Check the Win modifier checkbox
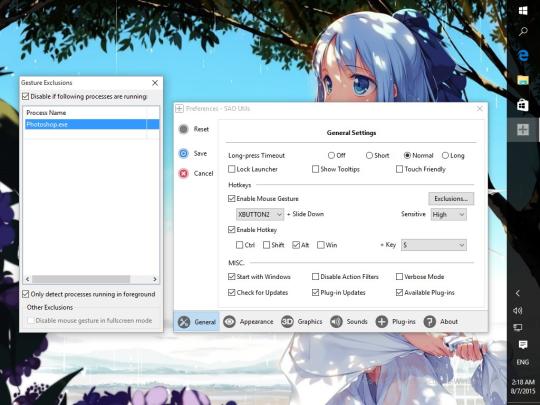This screenshot has width=540, height=405. point(321,245)
